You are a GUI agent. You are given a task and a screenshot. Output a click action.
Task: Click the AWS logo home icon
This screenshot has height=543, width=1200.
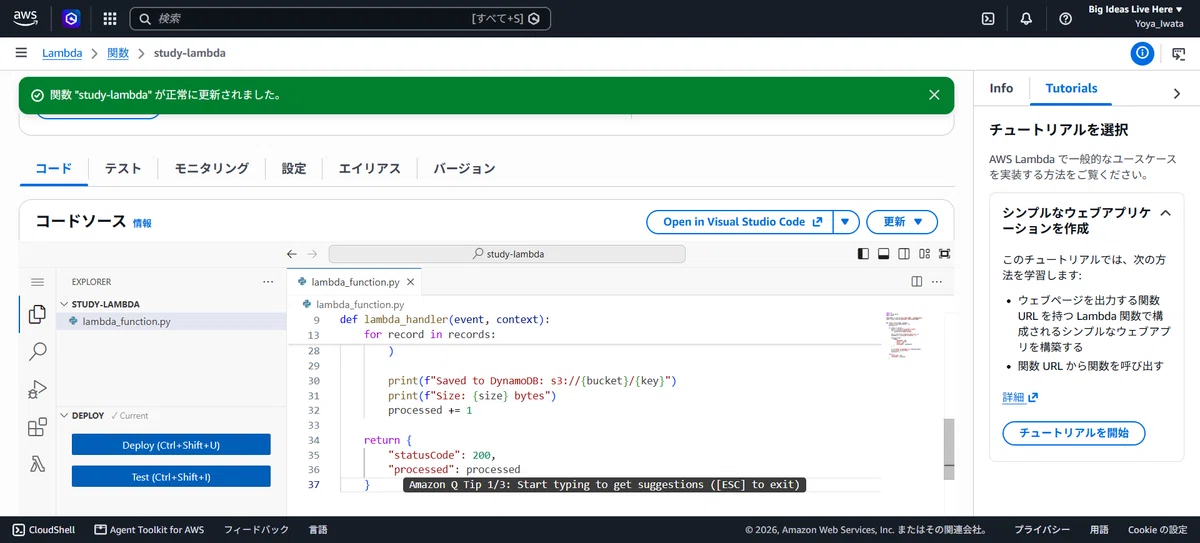pos(25,18)
